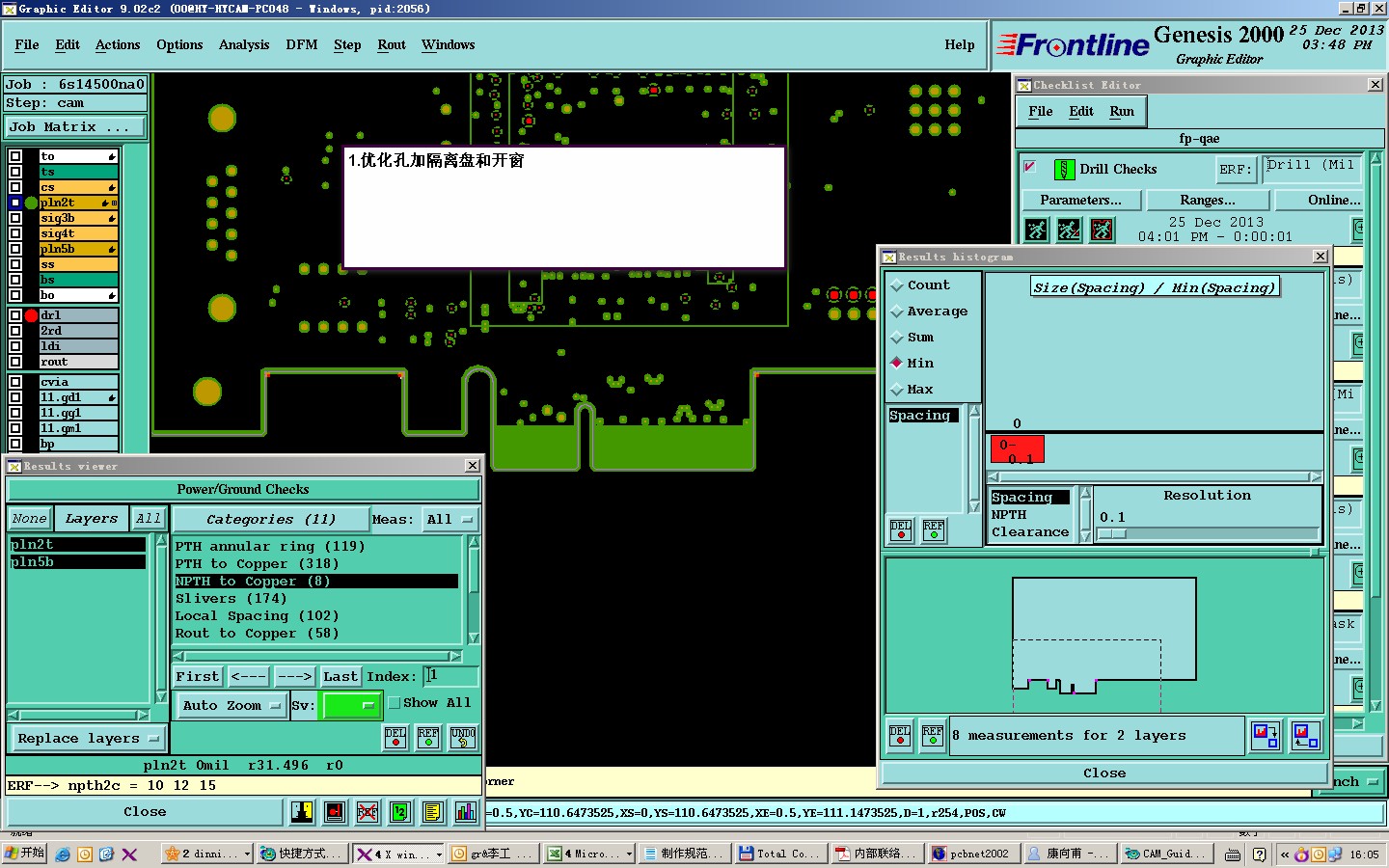This screenshot has height=868, width=1389.
Task: Click the crossed-out REF icon
Action: click(x=368, y=812)
